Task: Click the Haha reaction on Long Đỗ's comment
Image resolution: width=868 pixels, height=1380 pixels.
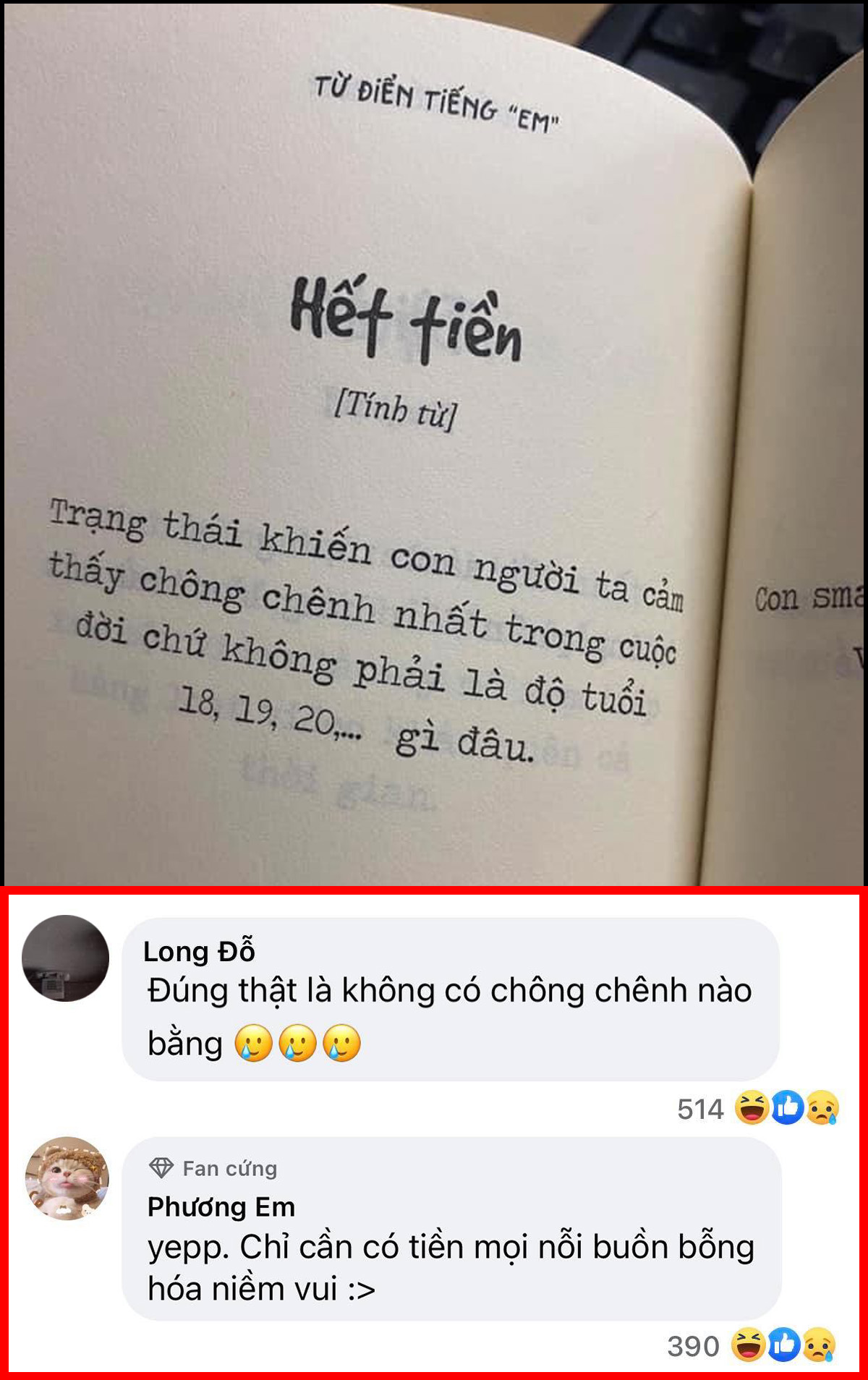Action: pos(752,1107)
